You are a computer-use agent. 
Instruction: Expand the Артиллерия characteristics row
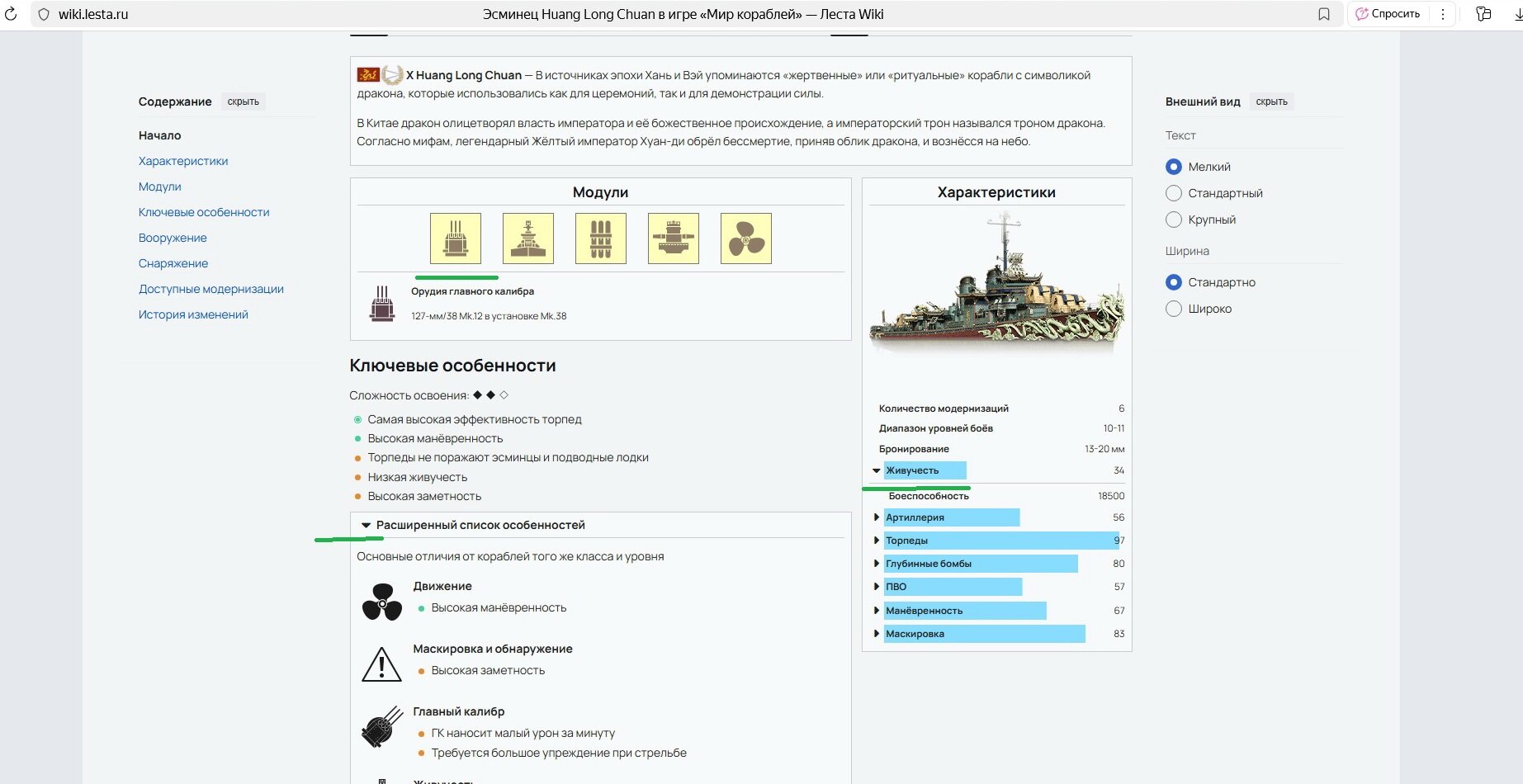pos(876,517)
